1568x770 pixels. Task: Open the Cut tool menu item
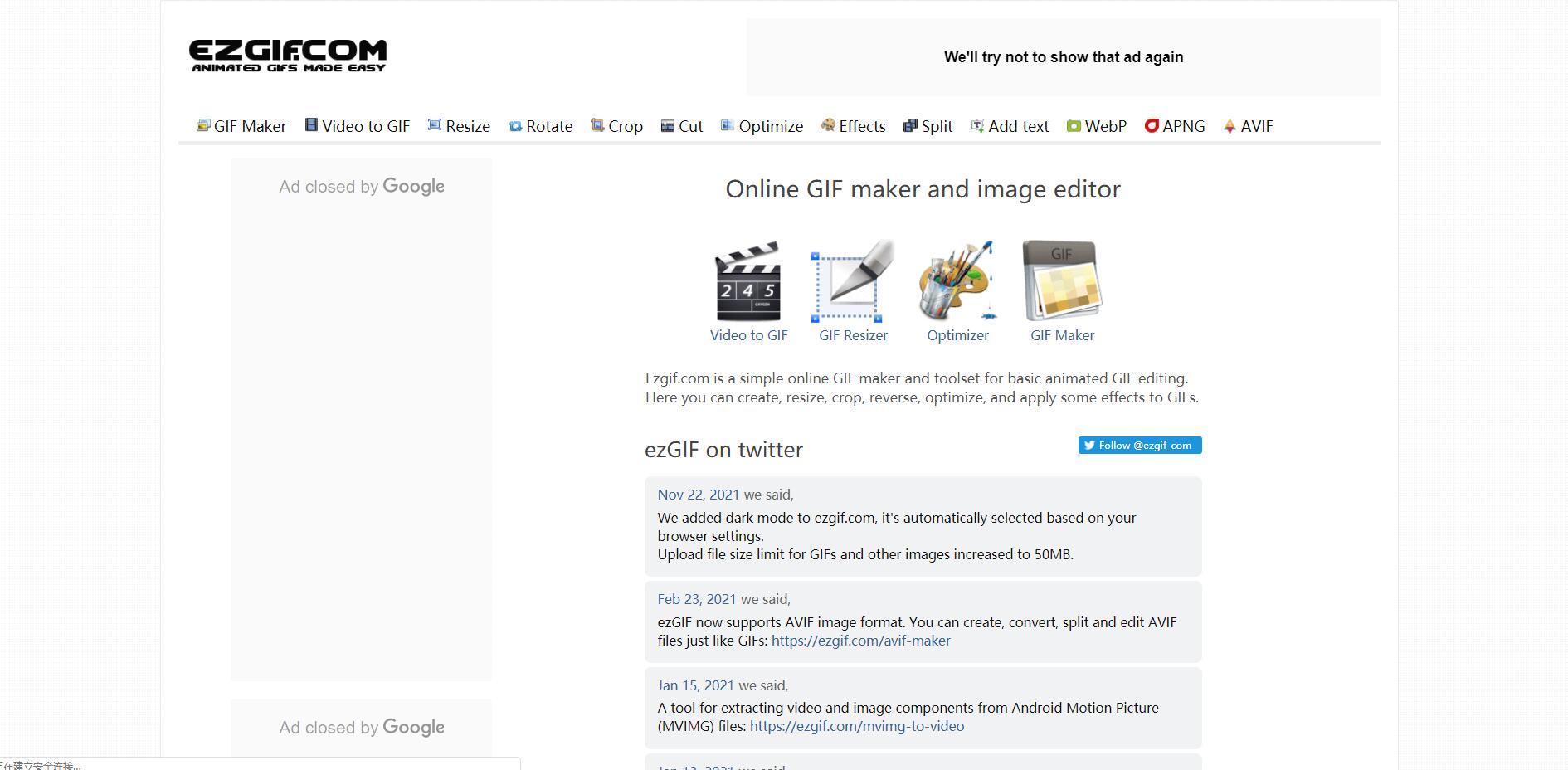(682, 126)
